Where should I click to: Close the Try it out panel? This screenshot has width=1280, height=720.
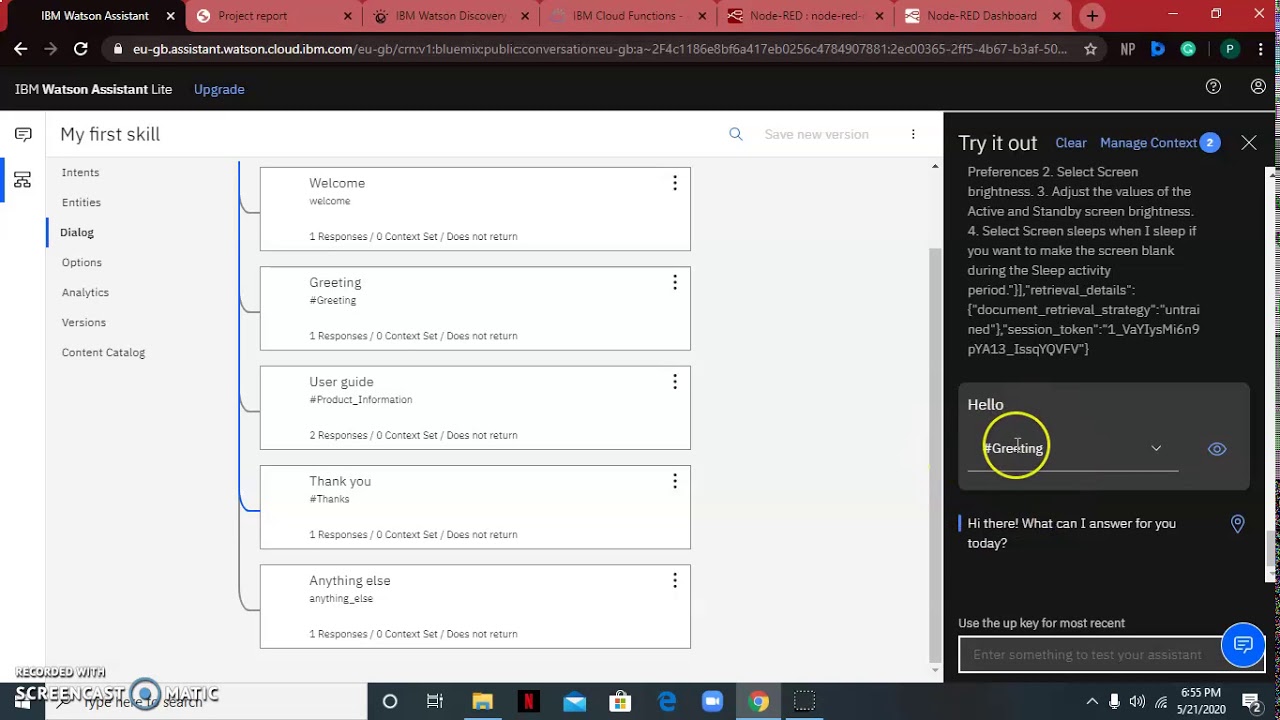(1249, 143)
